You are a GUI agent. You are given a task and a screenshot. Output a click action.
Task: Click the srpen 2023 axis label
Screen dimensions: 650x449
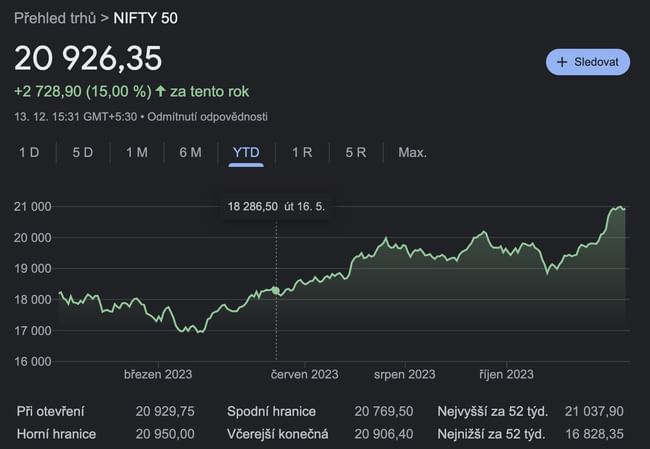coord(404,374)
